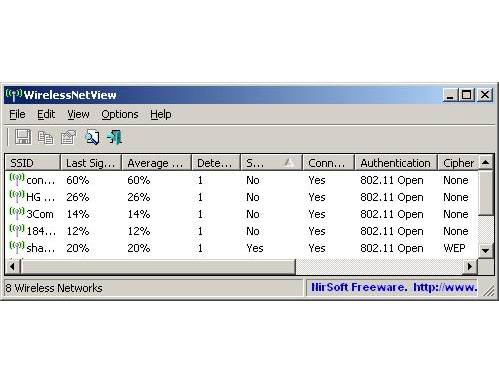Click the vertical scrollbar thumb
Viewport: 499px width, 384px height.
(x=485, y=193)
